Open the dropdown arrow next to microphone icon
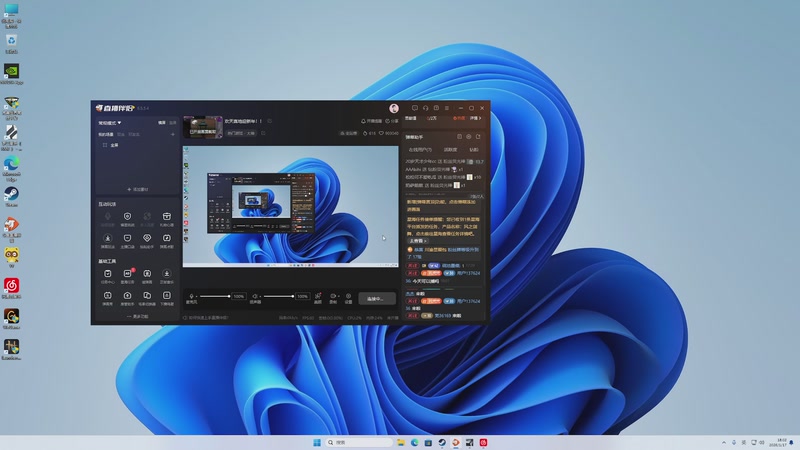 pos(196,296)
